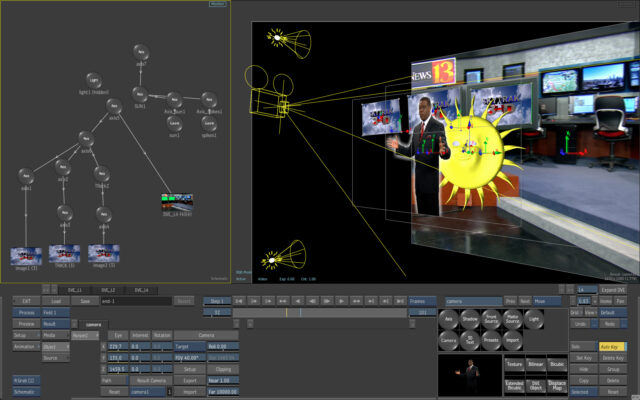Open the Object menu
The height and width of the screenshot is (400, 640).
[x=55, y=346]
